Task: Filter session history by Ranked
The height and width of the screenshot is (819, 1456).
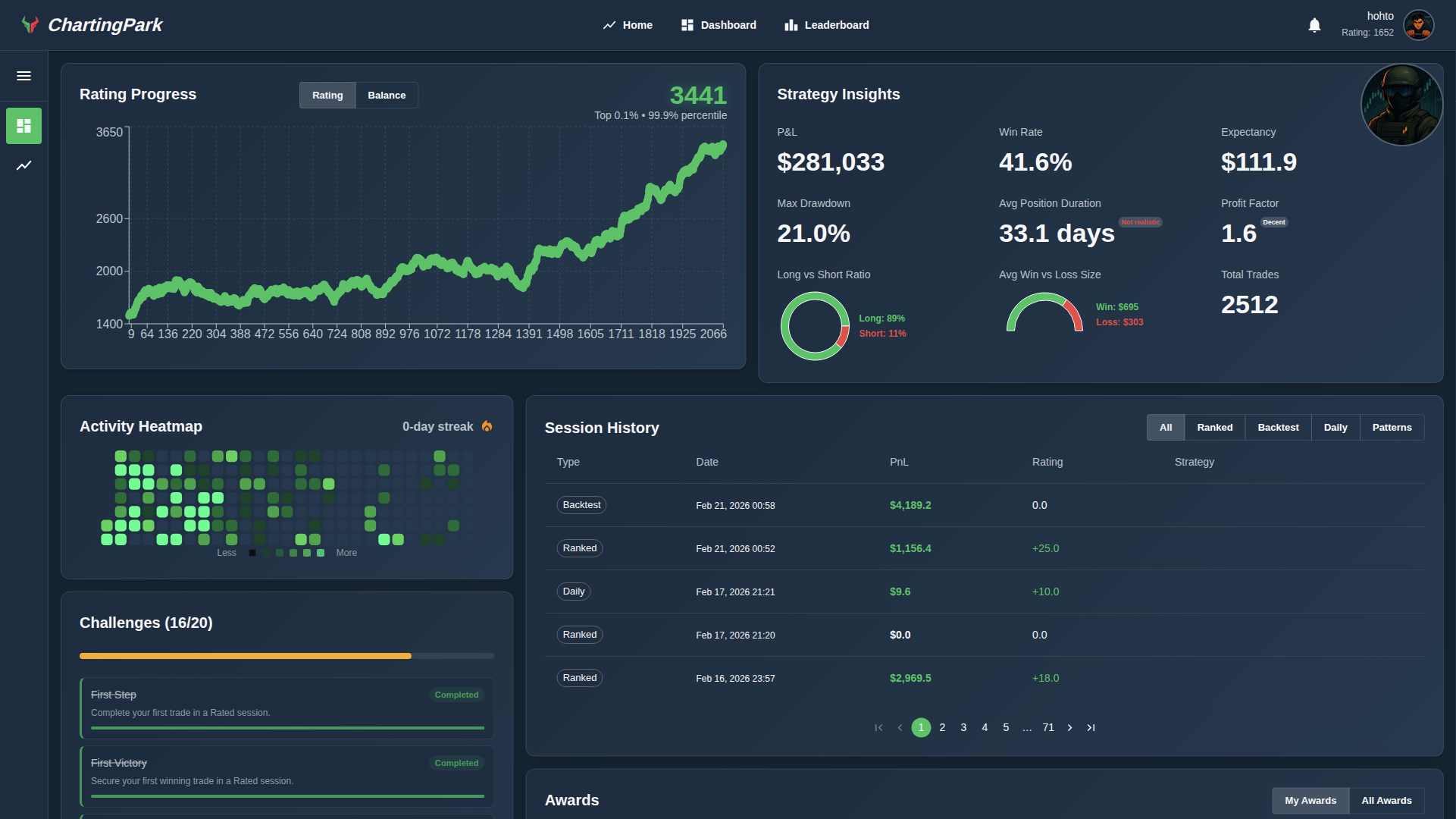Action: pyautogui.click(x=1215, y=427)
